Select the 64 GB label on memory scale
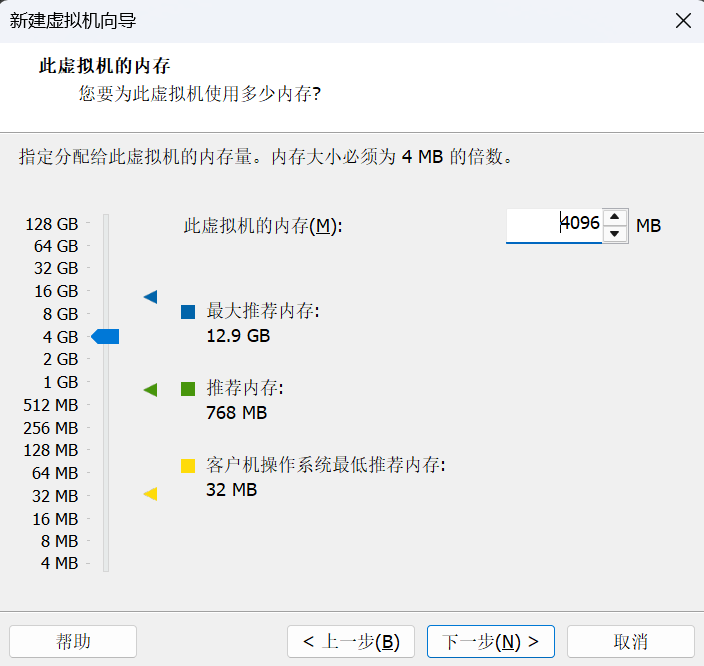Viewport: 704px width, 666px height. pos(56,246)
